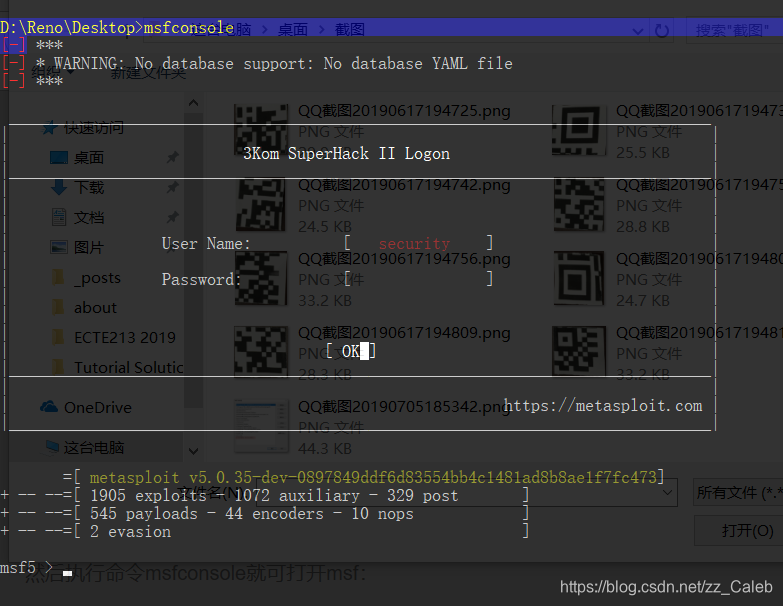783x606 pixels.
Task: Open 下载 downloads arrow icon in sidebar
Action: (x=59, y=188)
